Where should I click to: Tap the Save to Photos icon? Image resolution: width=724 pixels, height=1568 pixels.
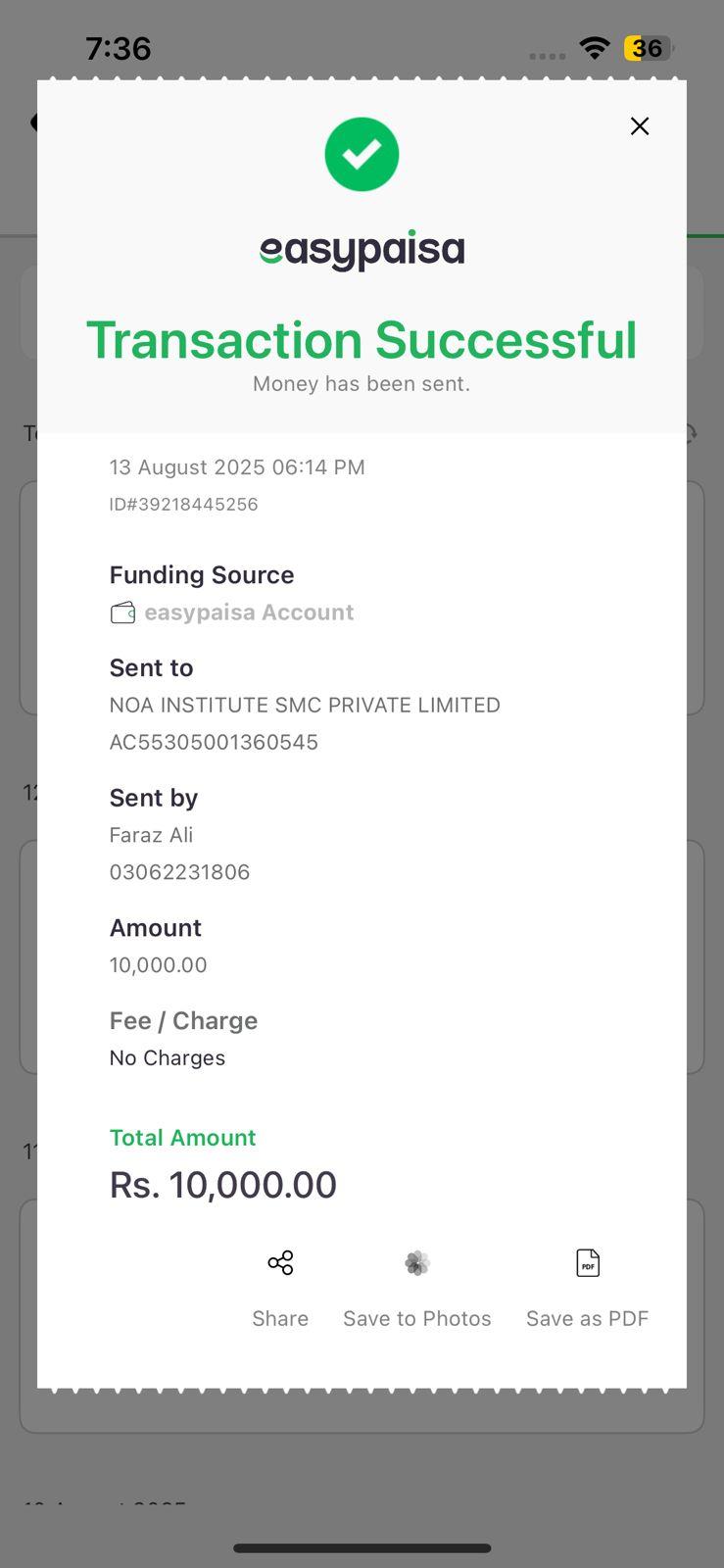pyautogui.click(x=417, y=1263)
